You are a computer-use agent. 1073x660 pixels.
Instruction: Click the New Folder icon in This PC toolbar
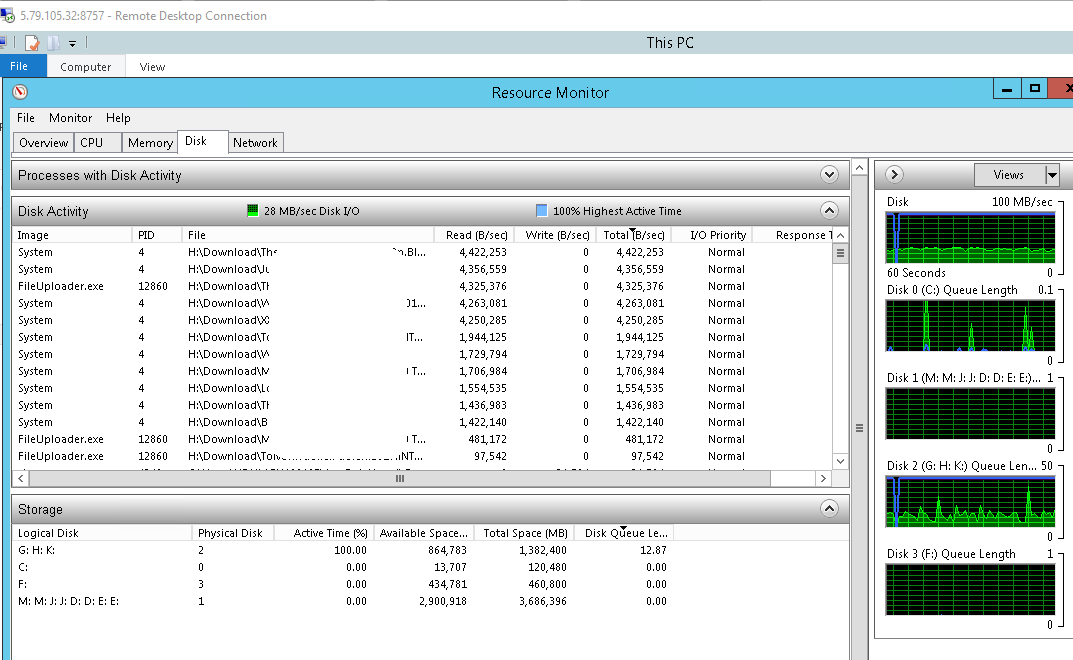point(54,43)
